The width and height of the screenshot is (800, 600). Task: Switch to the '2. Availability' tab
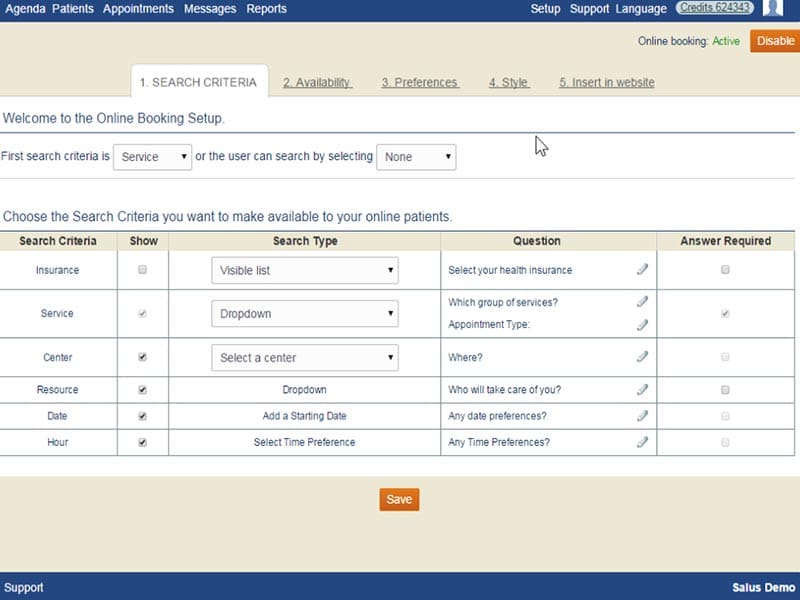(317, 83)
